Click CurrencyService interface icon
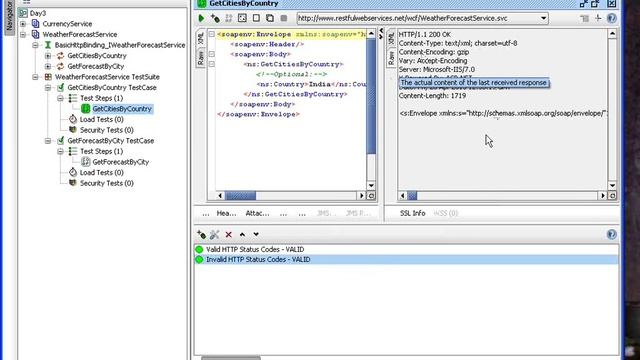Viewport: 640px width, 360px height. pos(36,24)
